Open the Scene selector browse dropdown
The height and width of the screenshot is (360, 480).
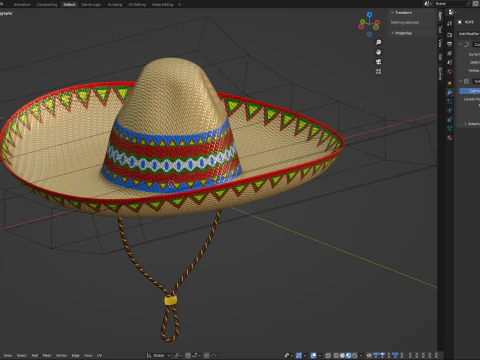tap(428, 3)
